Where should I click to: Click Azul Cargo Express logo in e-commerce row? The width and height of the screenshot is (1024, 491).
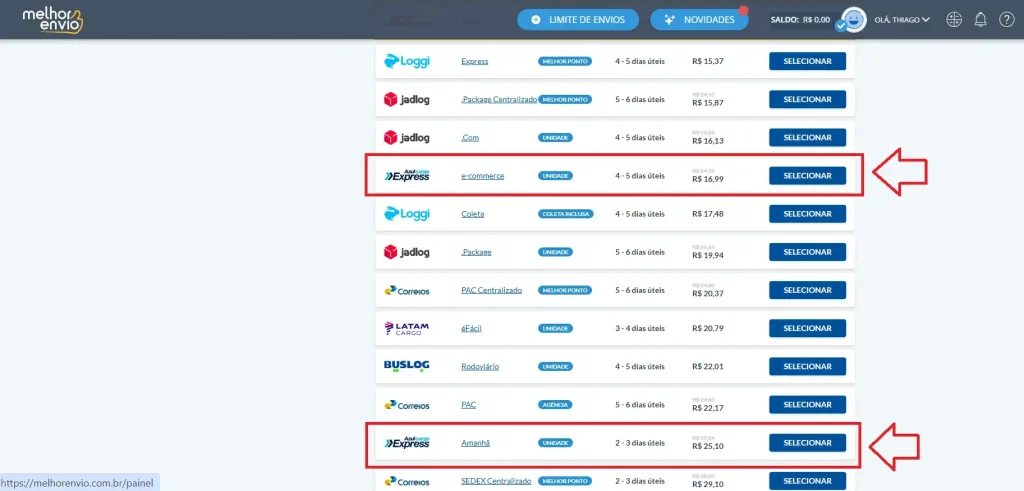pyautogui.click(x=406, y=175)
